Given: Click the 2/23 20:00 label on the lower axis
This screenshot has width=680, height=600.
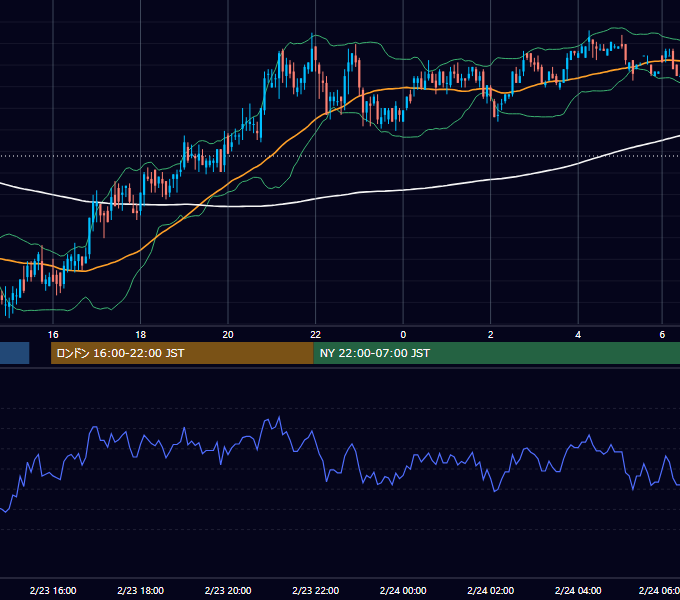Looking at the screenshot, I should coord(228,590).
